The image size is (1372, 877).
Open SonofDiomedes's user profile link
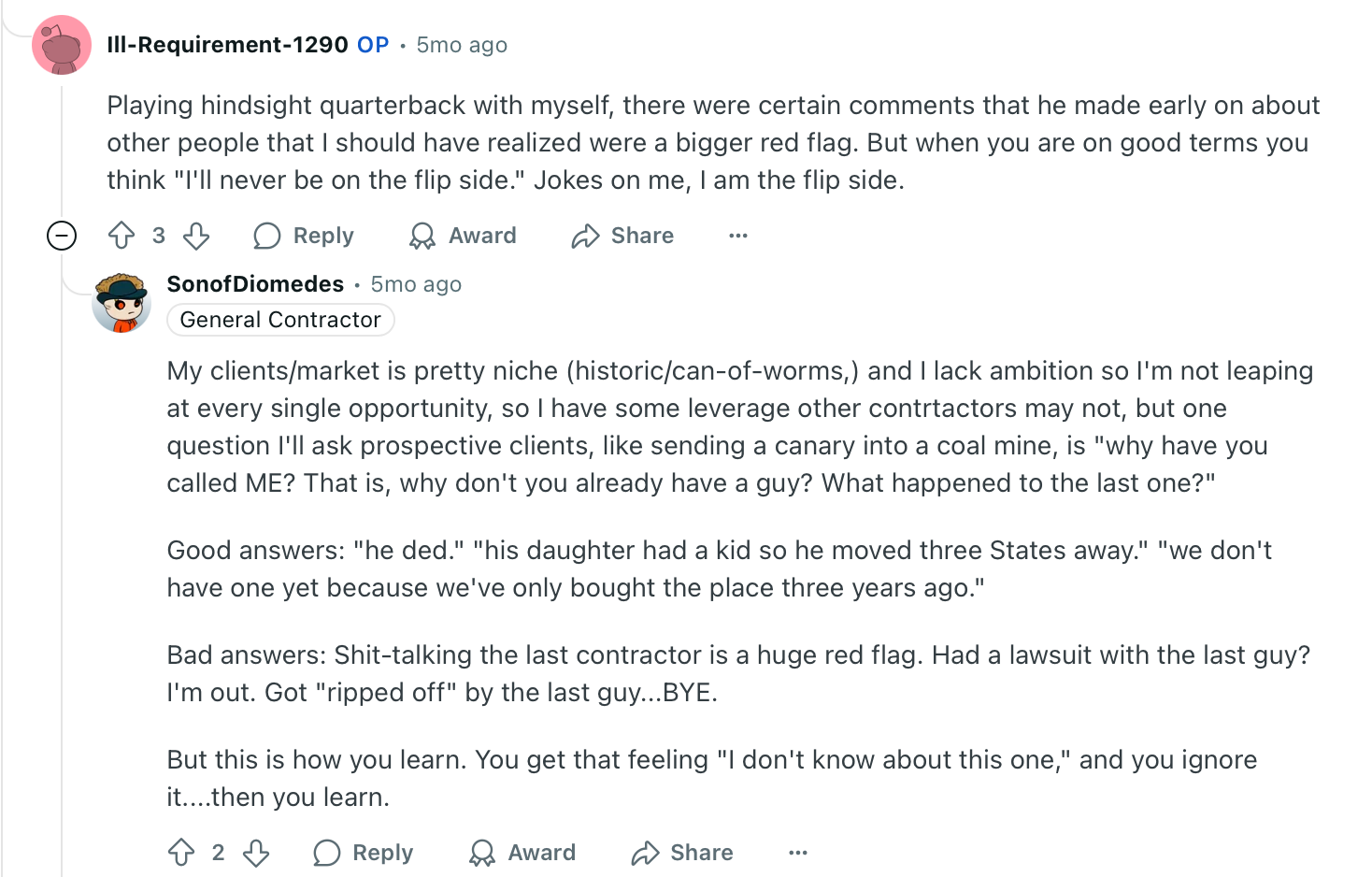tap(255, 284)
